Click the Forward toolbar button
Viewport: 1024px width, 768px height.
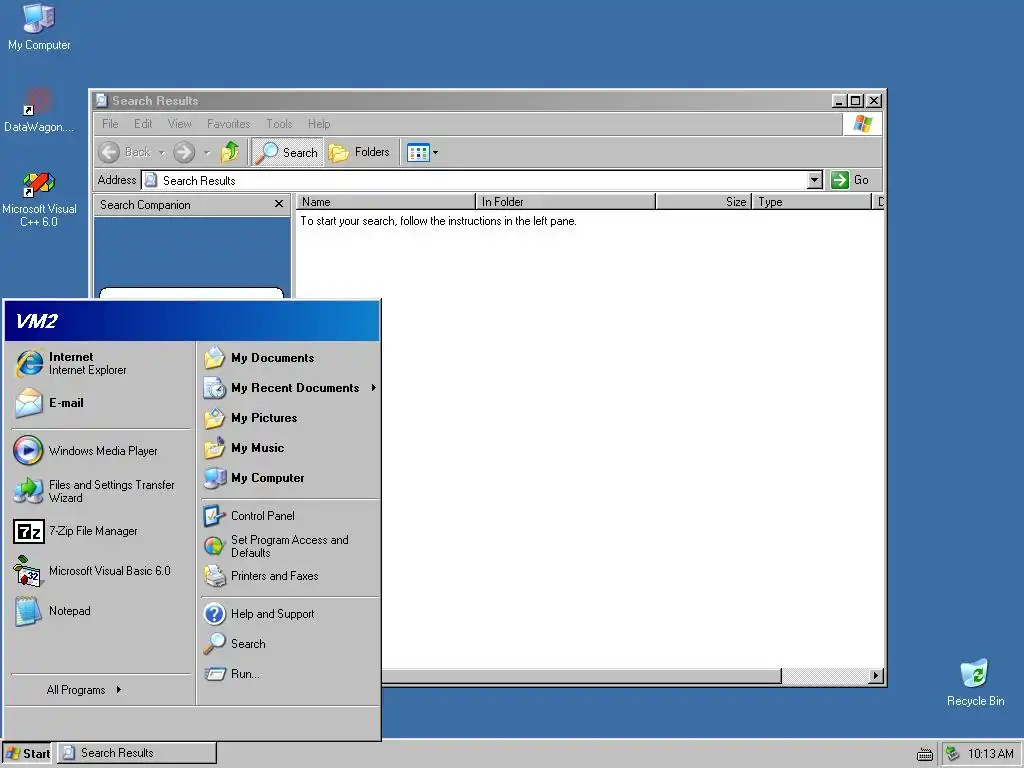[x=184, y=152]
